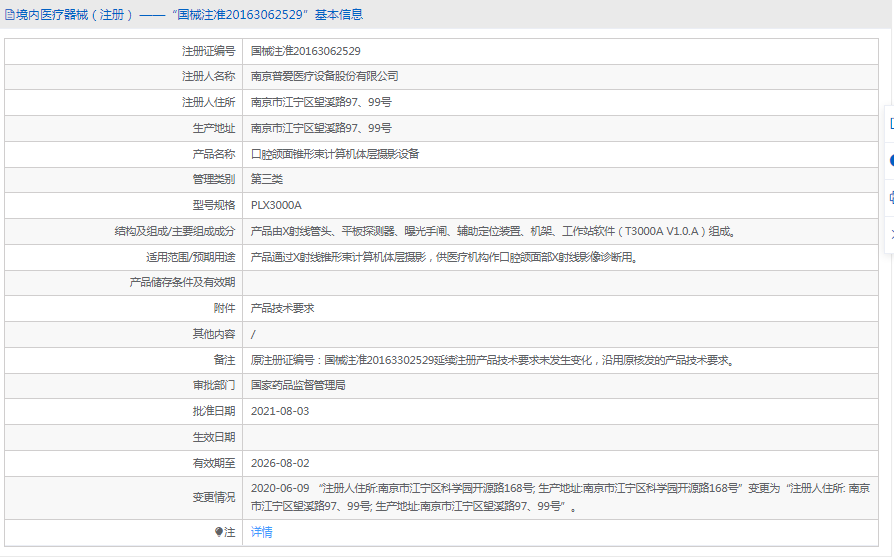Click the 产品名称 row label

click(214, 154)
